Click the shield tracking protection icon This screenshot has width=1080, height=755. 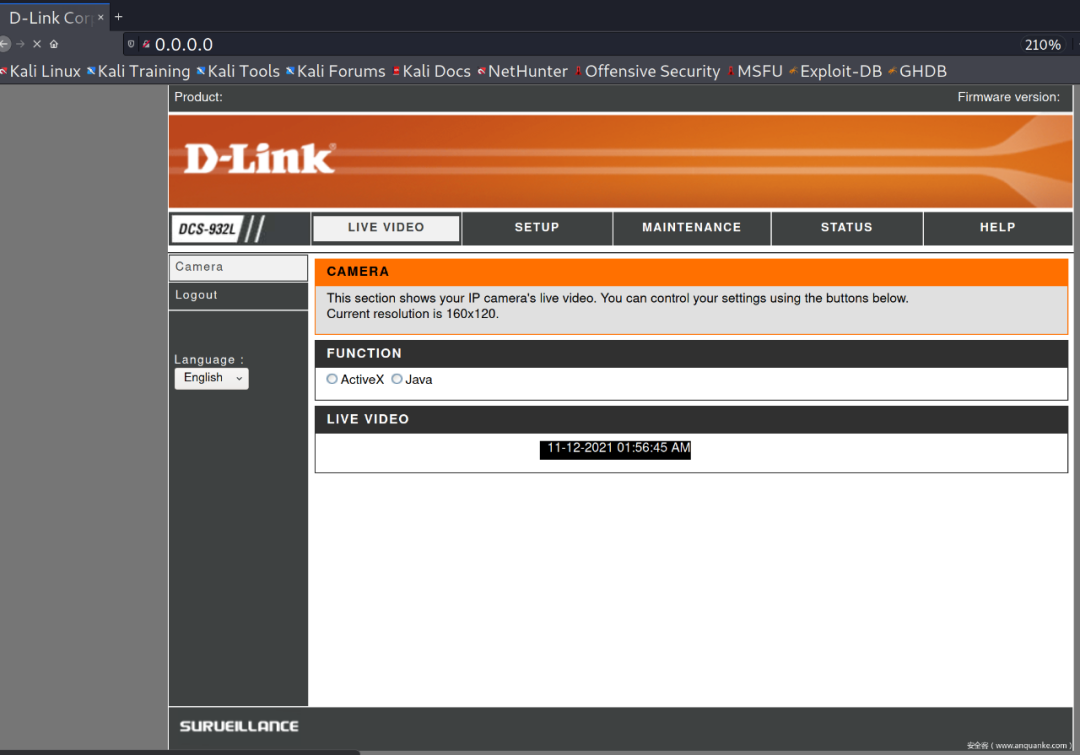coord(131,44)
